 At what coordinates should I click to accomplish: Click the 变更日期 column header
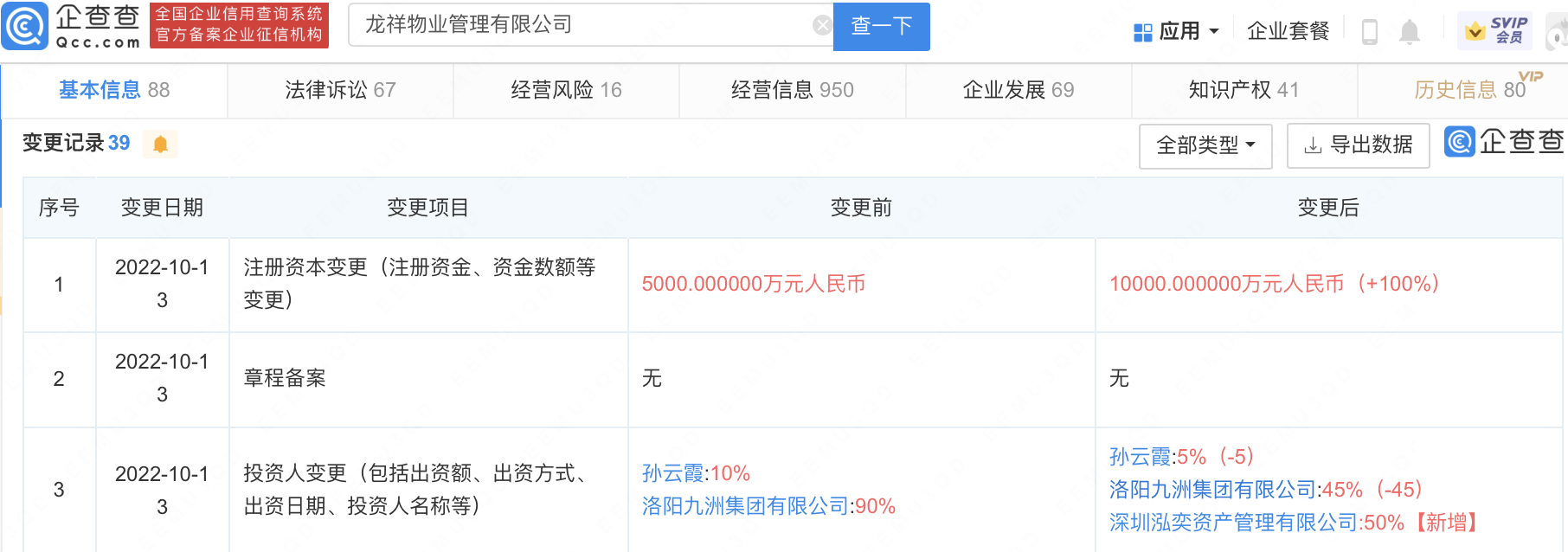[x=162, y=208]
